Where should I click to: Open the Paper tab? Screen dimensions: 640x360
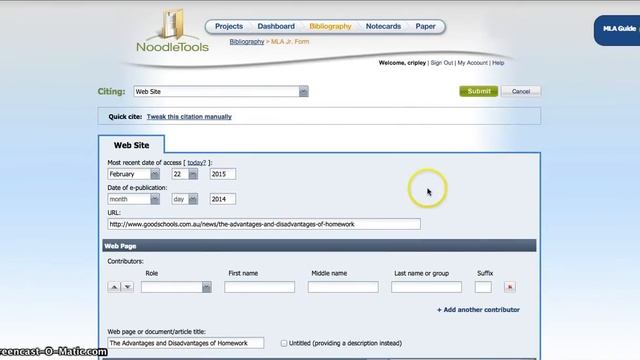425,26
